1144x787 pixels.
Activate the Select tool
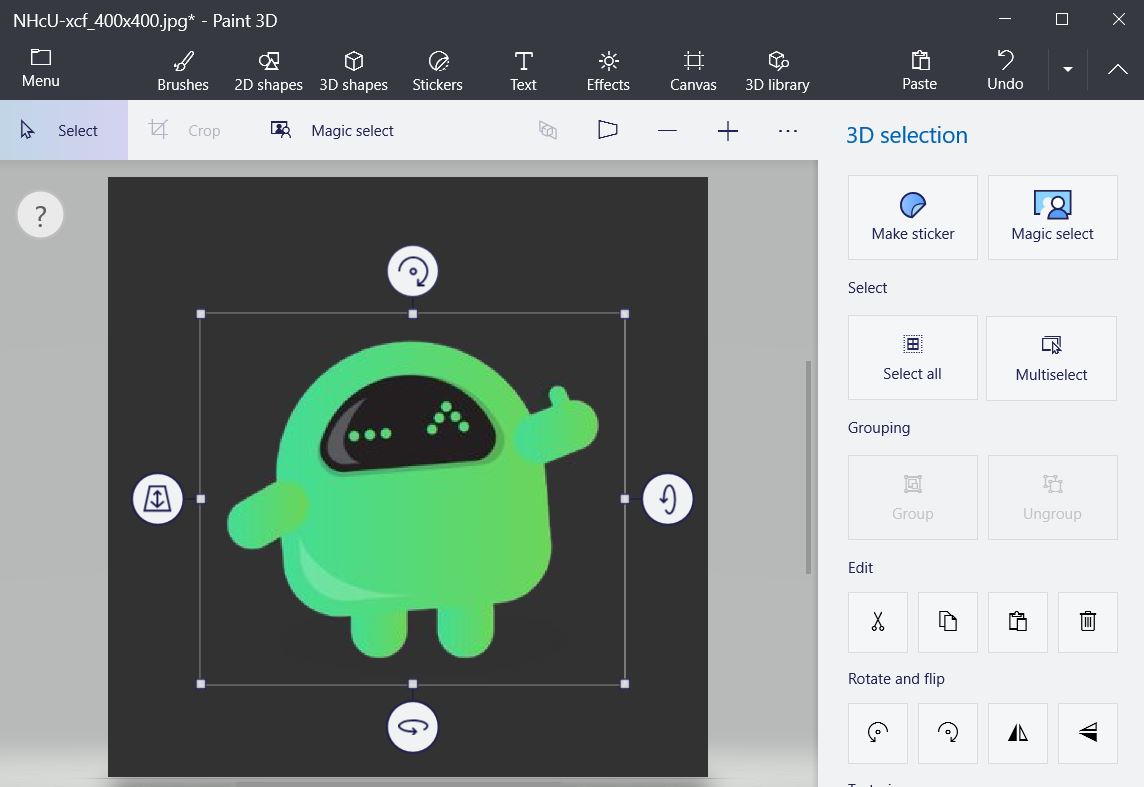coord(63,131)
